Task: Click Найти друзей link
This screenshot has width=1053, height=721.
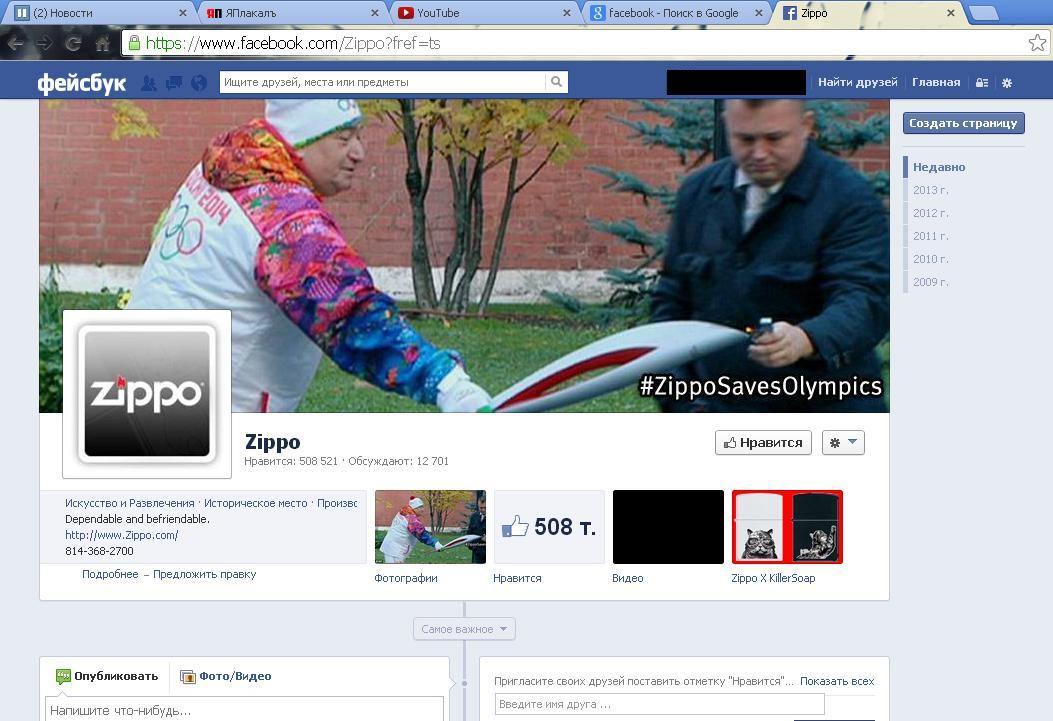Action: point(858,82)
